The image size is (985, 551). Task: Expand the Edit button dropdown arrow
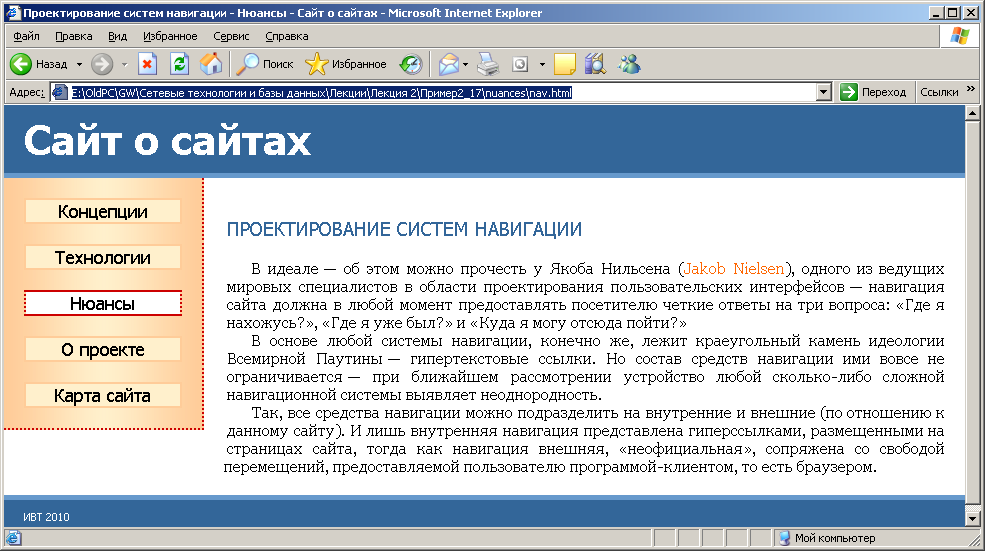542,64
